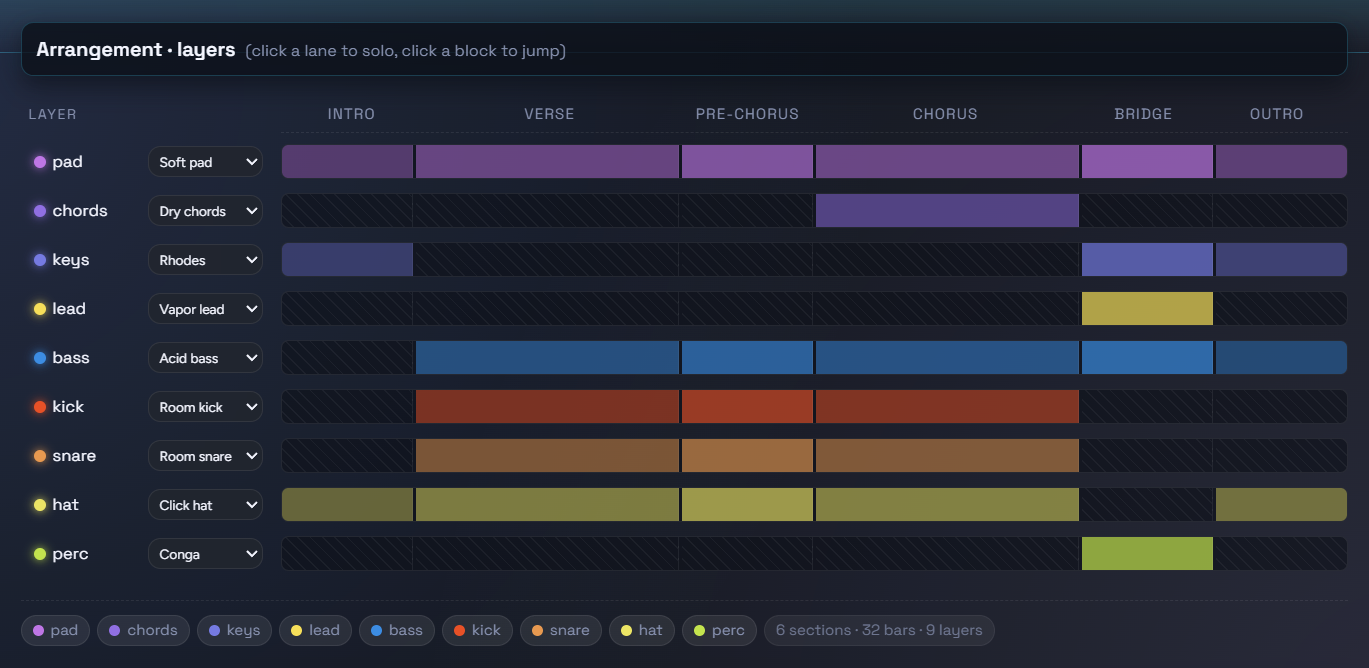Image resolution: width=1369 pixels, height=668 pixels.
Task: Solo the kick lane label
Action: (x=59, y=407)
